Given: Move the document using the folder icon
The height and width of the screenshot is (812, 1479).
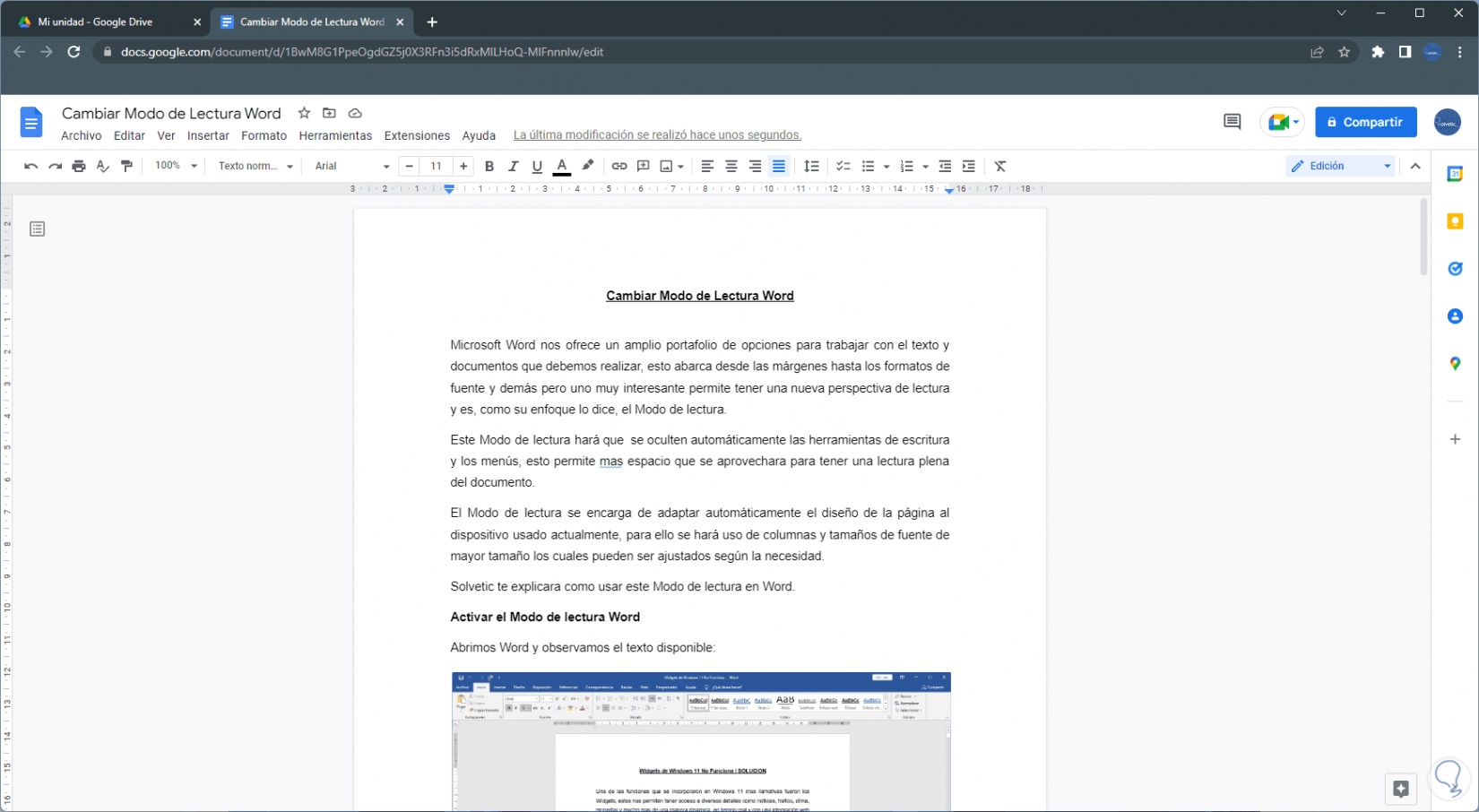Looking at the screenshot, I should [330, 113].
